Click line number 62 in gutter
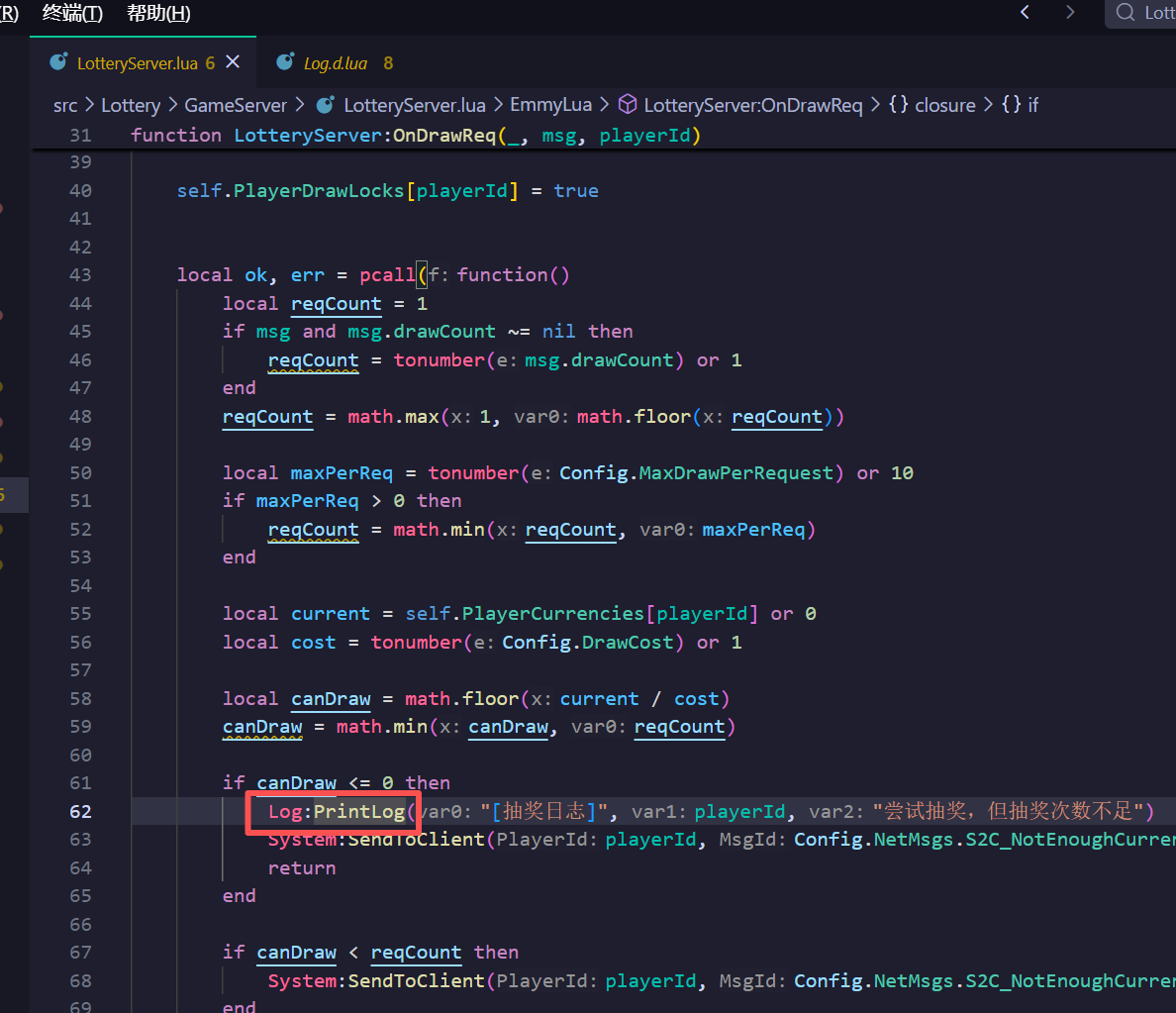The height and width of the screenshot is (1013, 1176). pyautogui.click(x=80, y=812)
